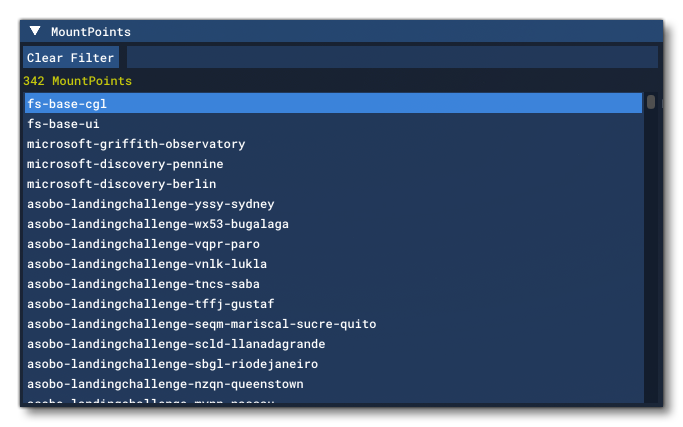Select asobo-landingchallenge-vqpr-paro
The height and width of the screenshot is (427, 683).
click(x=143, y=244)
